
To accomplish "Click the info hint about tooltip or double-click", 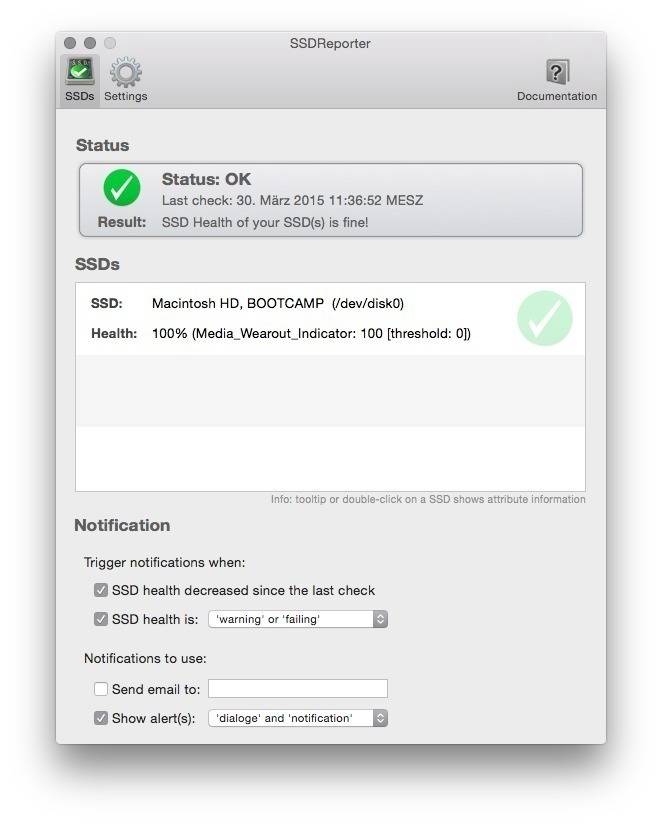I will pyautogui.click(x=428, y=499).
